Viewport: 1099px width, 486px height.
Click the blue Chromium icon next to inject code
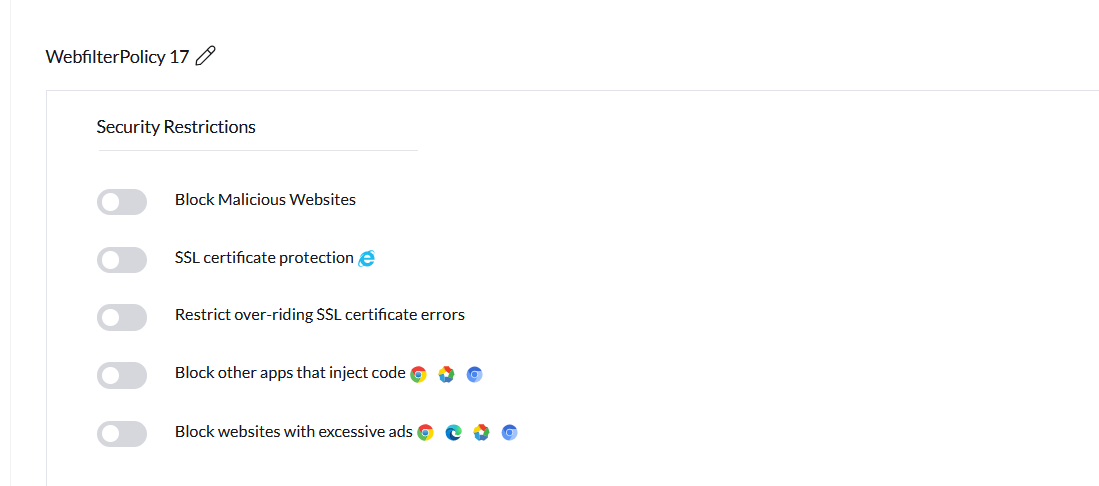point(475,374)
